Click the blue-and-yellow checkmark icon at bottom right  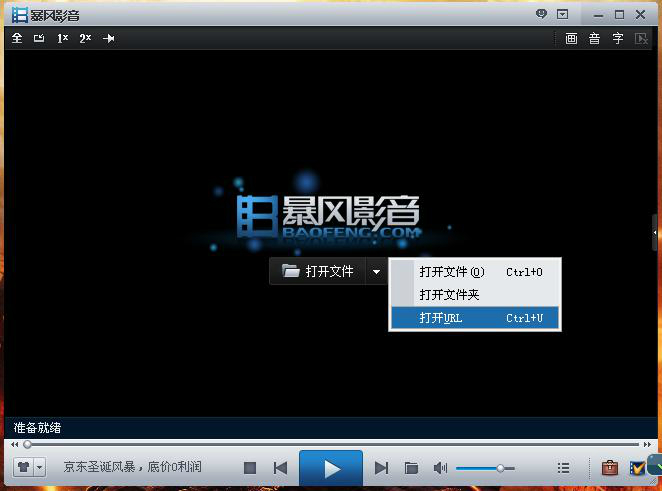click(637, 468)
